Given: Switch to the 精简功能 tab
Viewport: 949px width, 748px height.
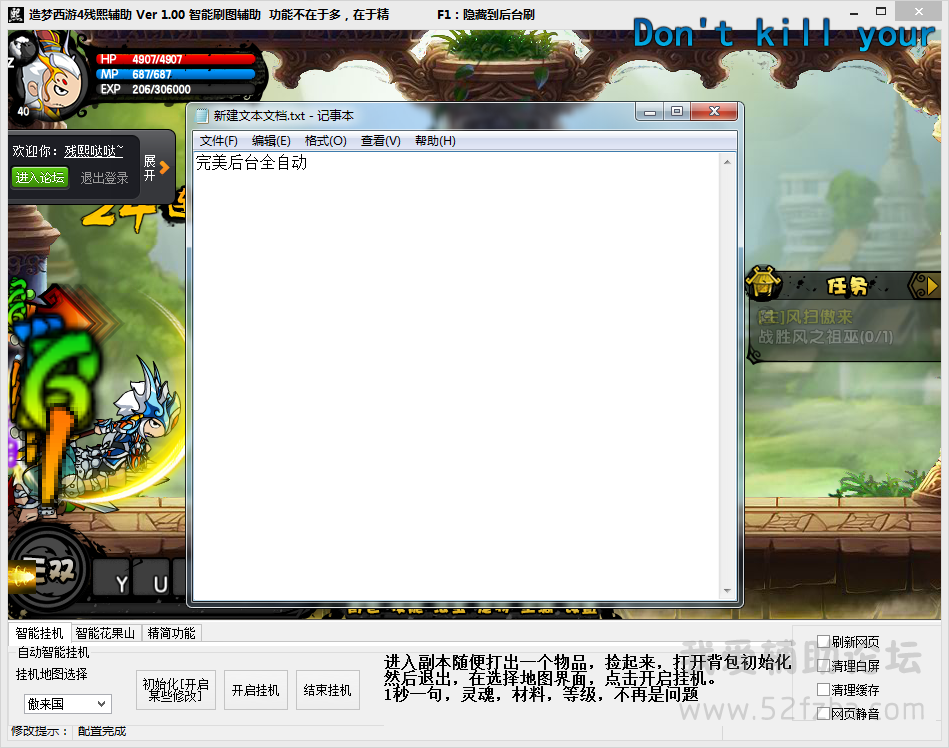Looking at the screenshot, I should coord(171,633).
